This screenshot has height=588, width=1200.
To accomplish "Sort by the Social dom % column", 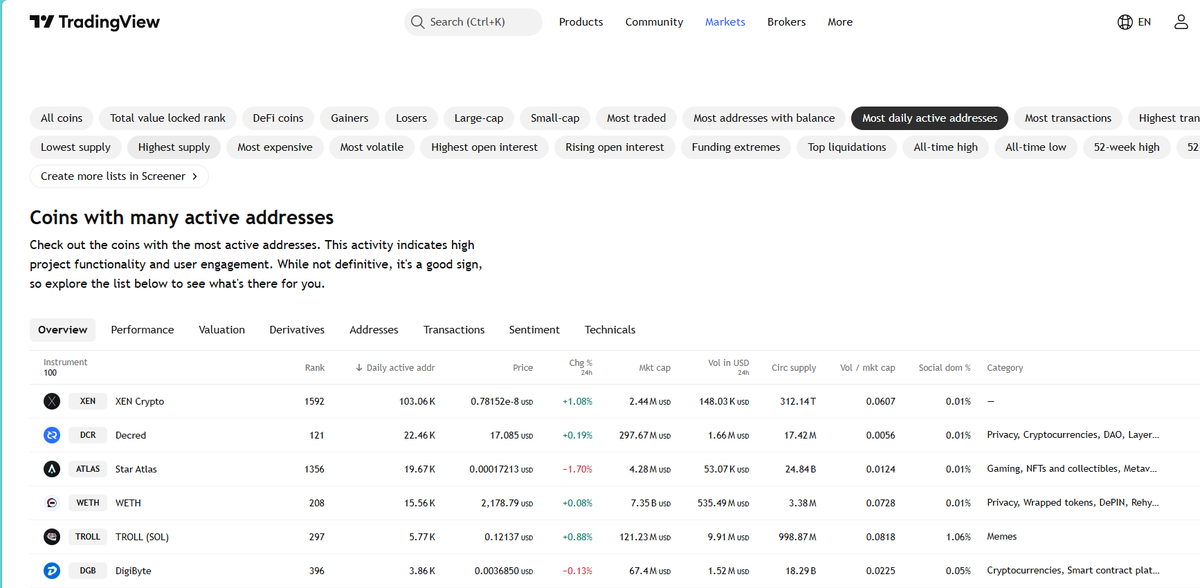I will (x=945, y=368).
